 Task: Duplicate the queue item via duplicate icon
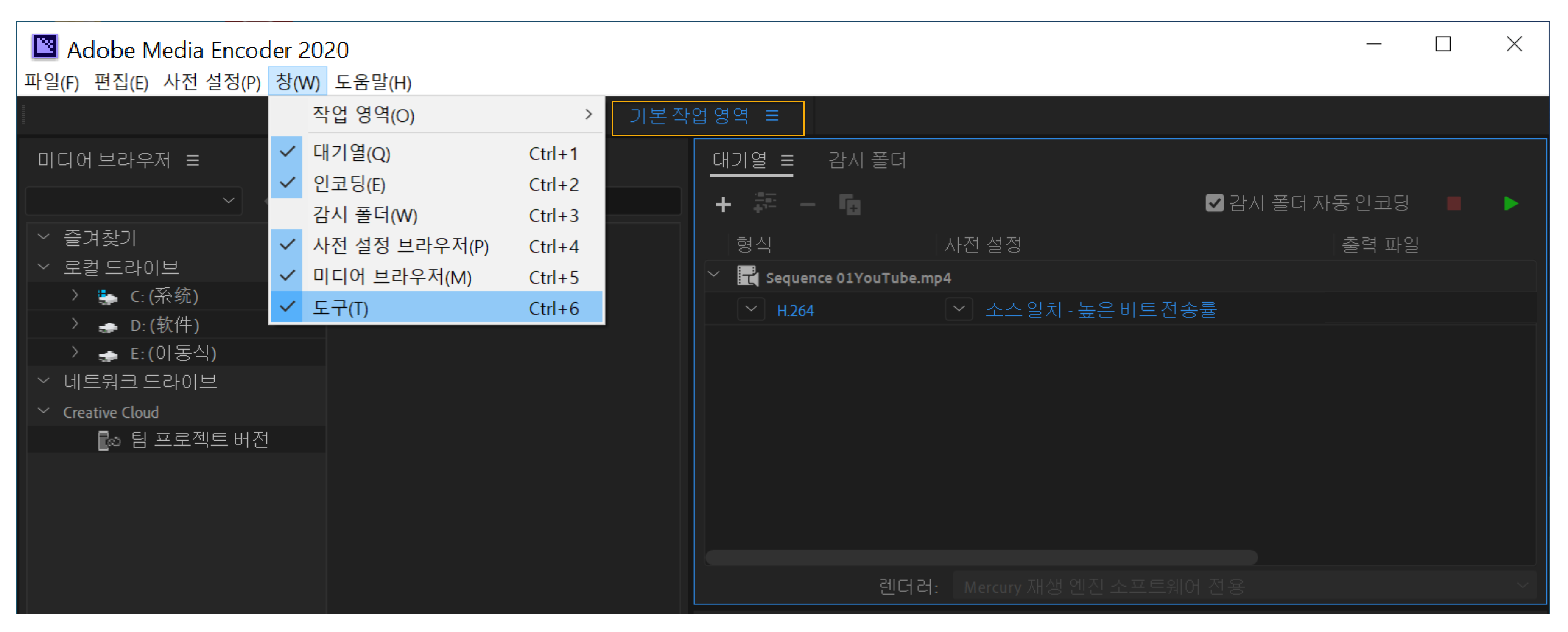850,205
